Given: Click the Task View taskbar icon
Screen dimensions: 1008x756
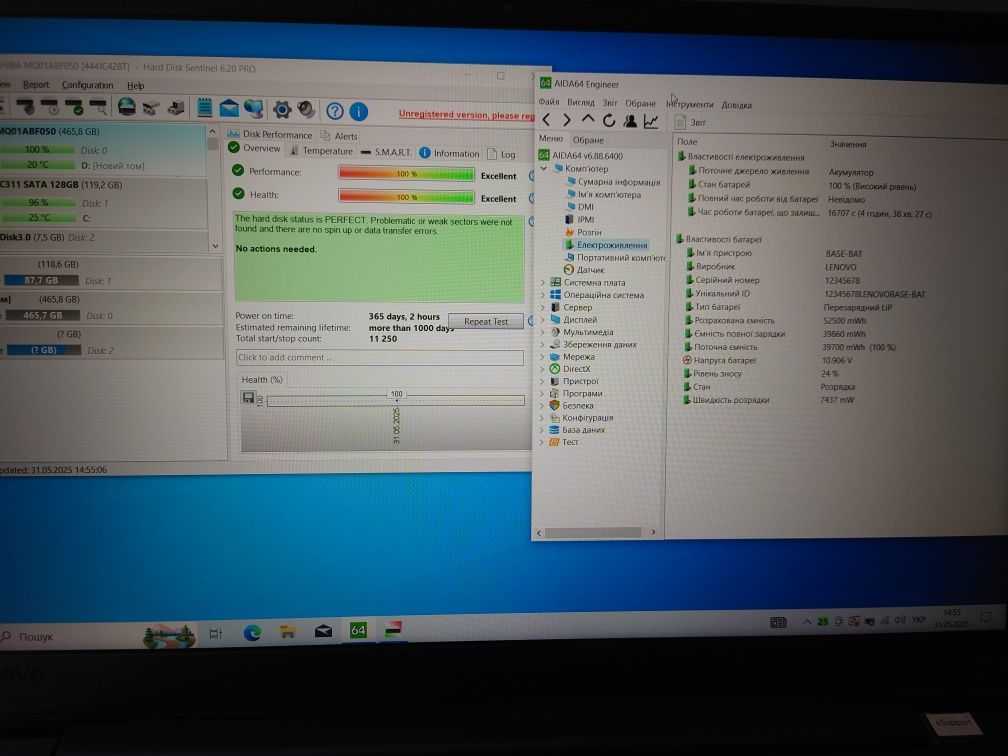Looking at the screenshot, I should pyautogui.click(x=215, y=634).
